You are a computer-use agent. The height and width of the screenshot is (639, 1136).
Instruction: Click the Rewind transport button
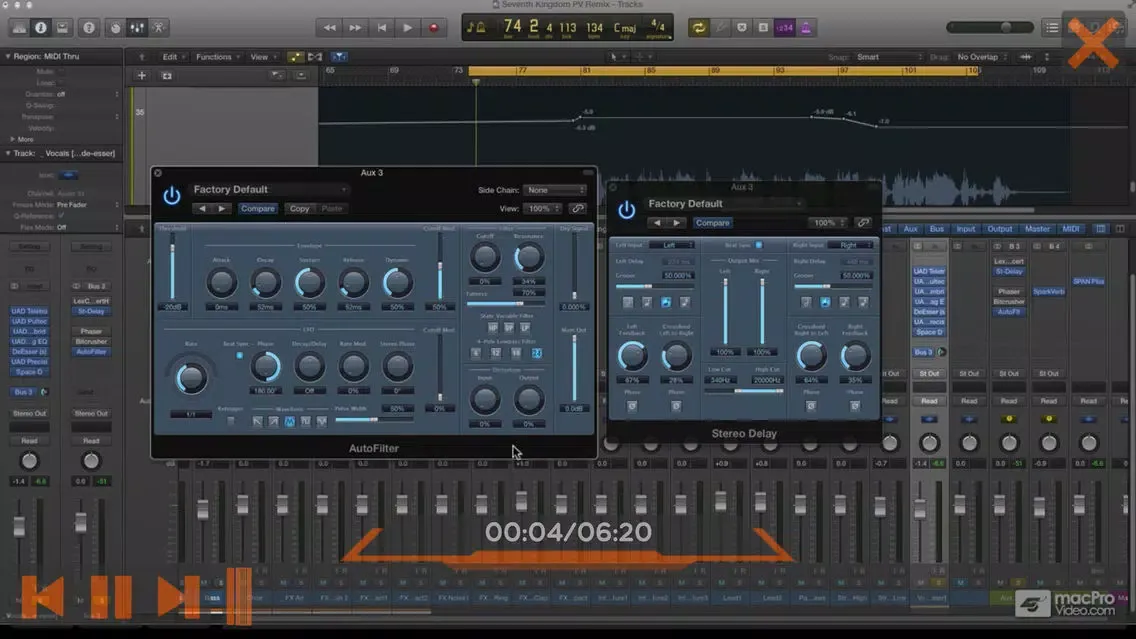329,28
